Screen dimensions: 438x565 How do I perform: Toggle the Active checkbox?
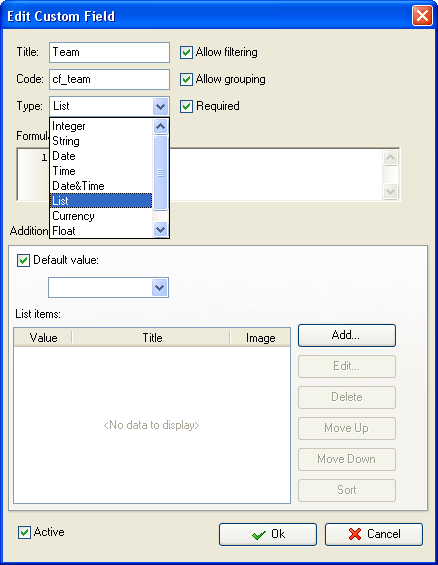(24, 533)
